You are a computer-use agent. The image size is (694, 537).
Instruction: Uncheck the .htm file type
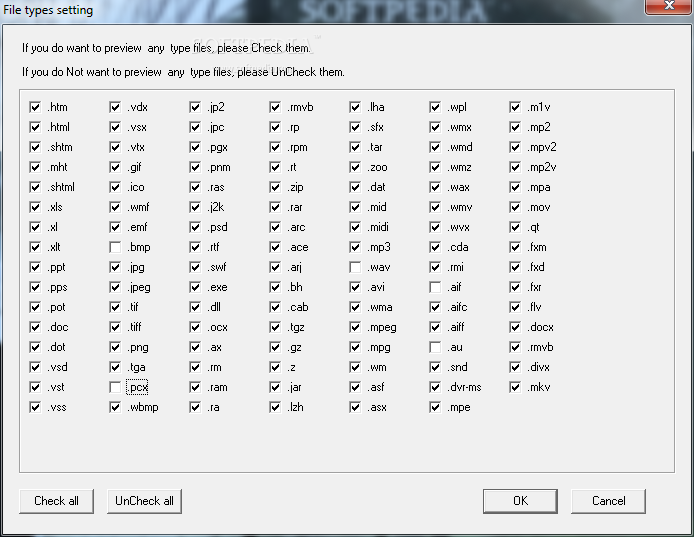coord(35,107)
